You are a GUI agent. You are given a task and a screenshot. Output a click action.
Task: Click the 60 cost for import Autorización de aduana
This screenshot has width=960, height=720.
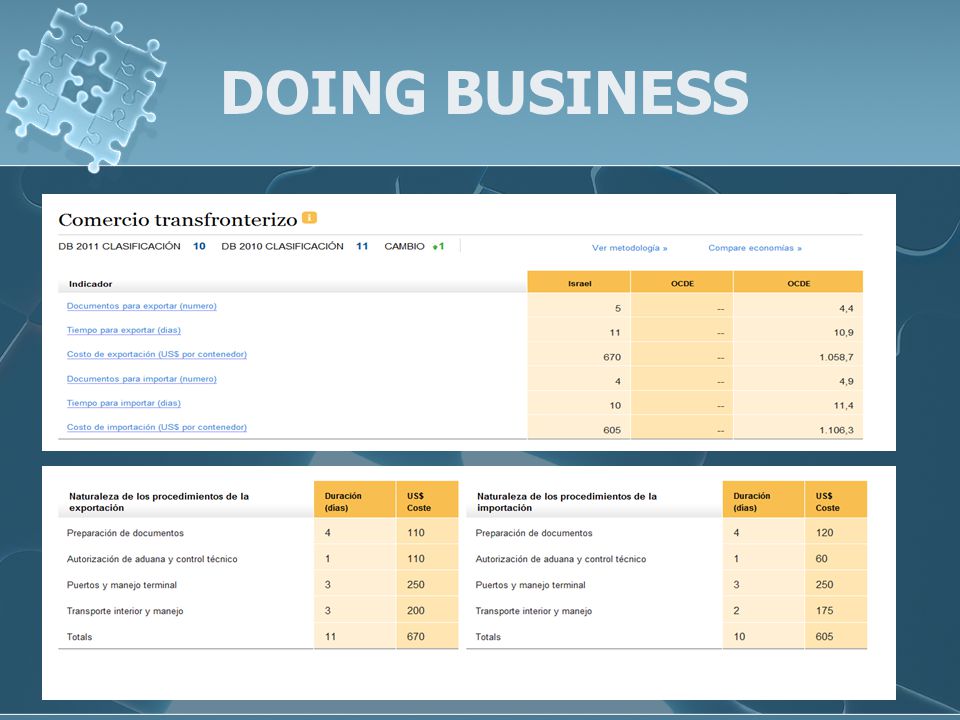tap(822, 558)
